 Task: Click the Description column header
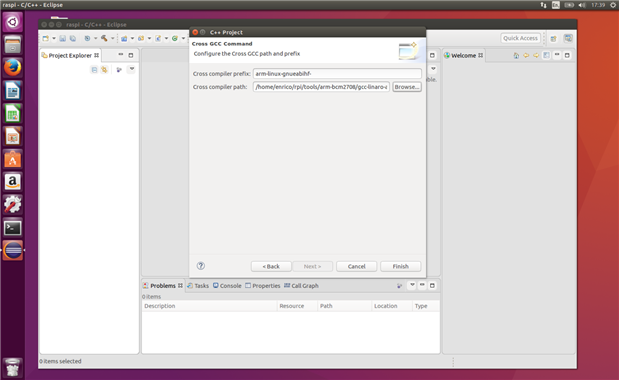tap(209, 306)
